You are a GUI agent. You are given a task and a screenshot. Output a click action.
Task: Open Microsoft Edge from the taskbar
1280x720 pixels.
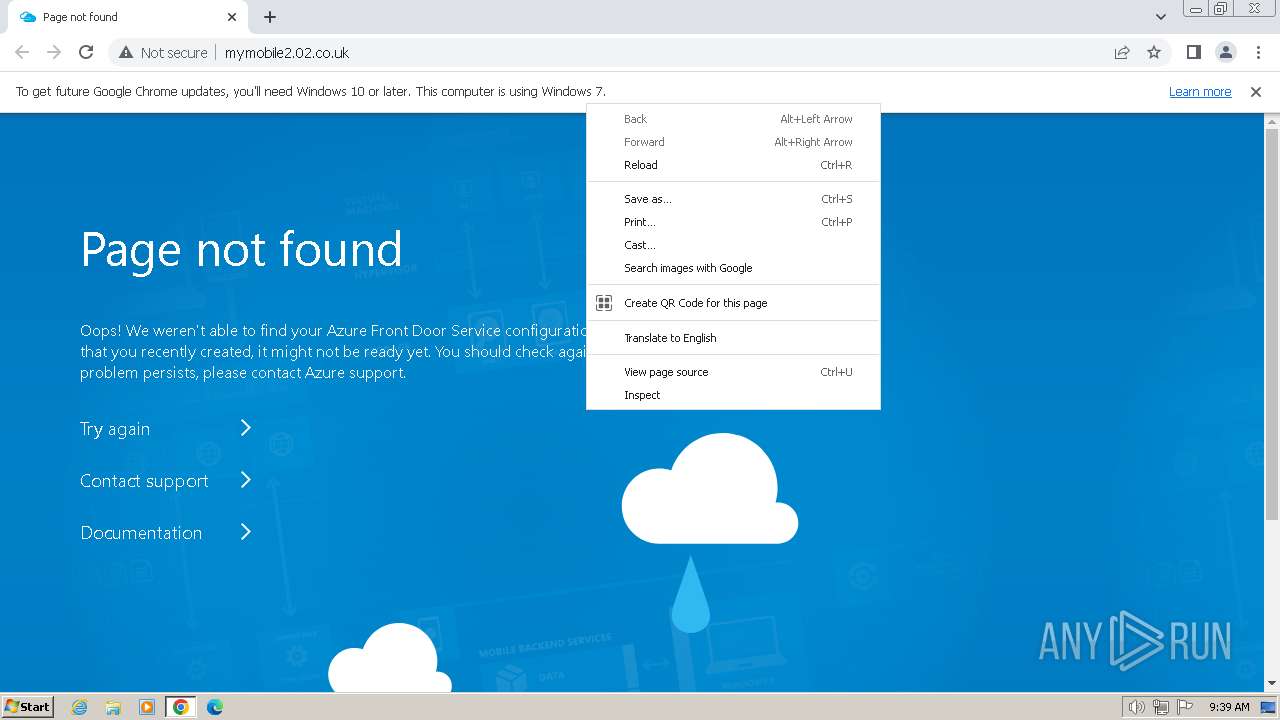tap(215, 707)
